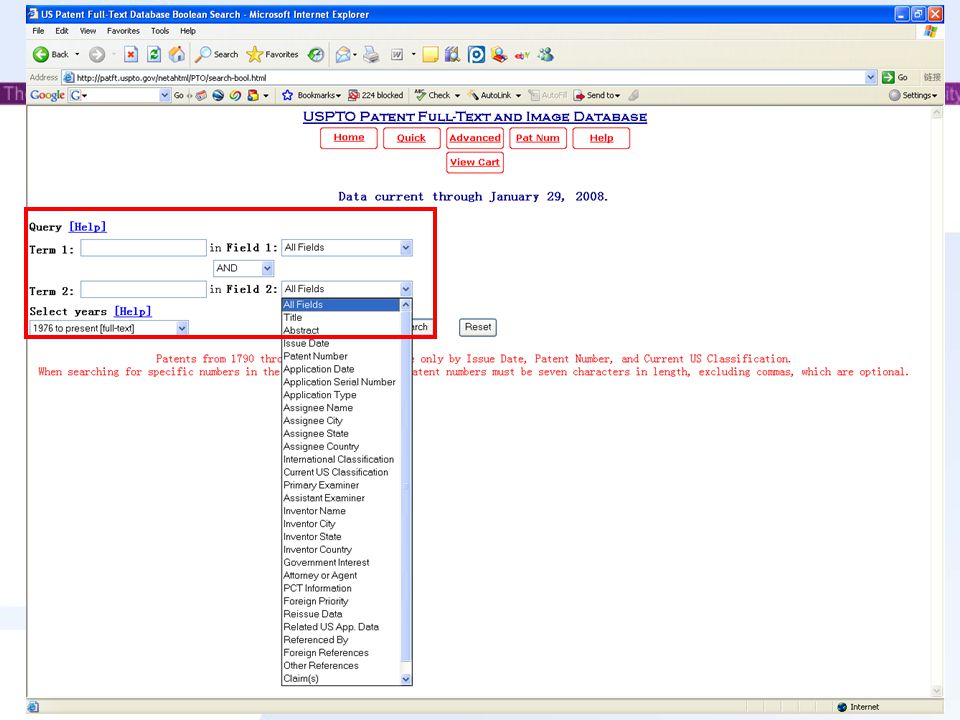Open the Select years Help link

133,311
